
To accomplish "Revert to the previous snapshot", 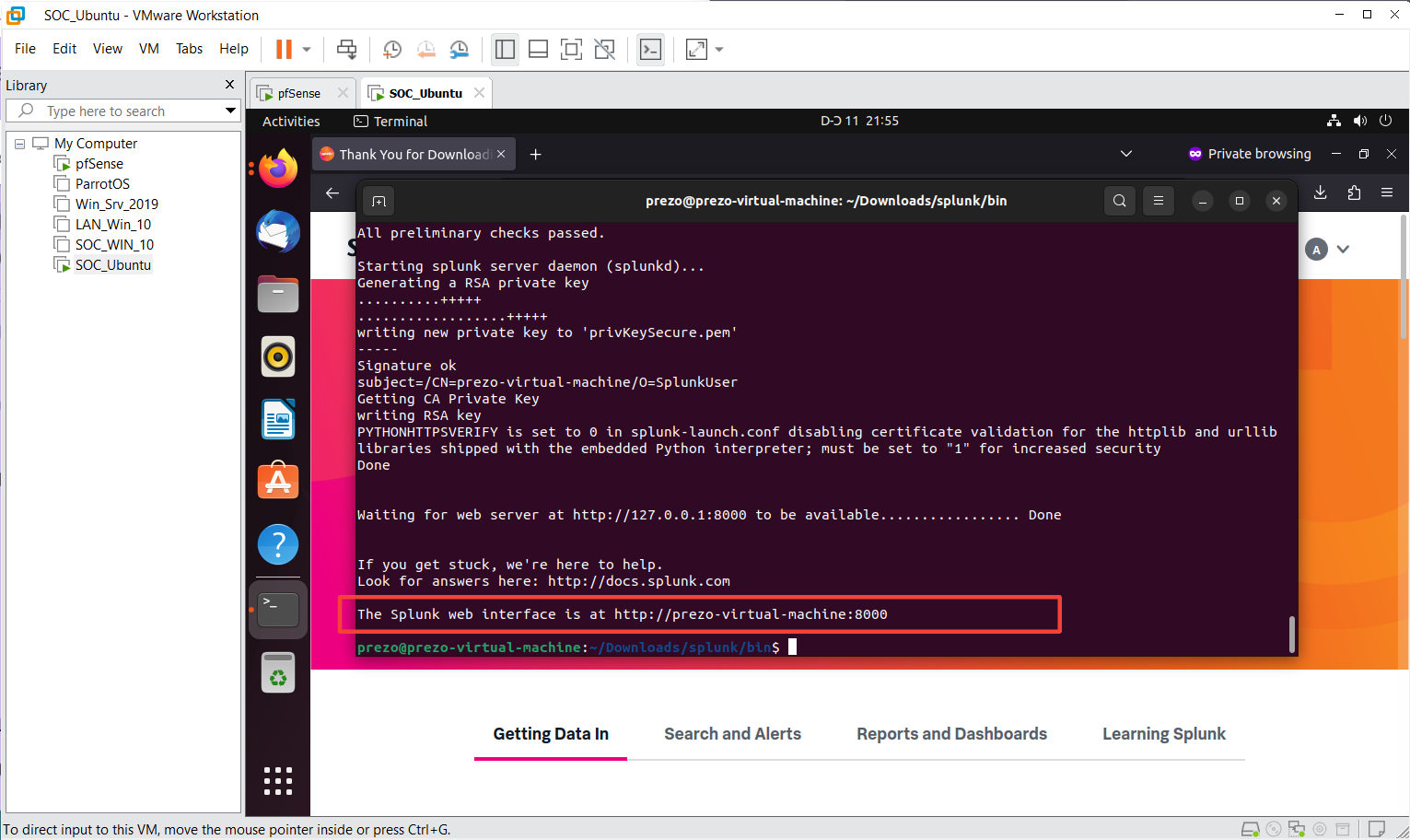I will click(425, 50).
